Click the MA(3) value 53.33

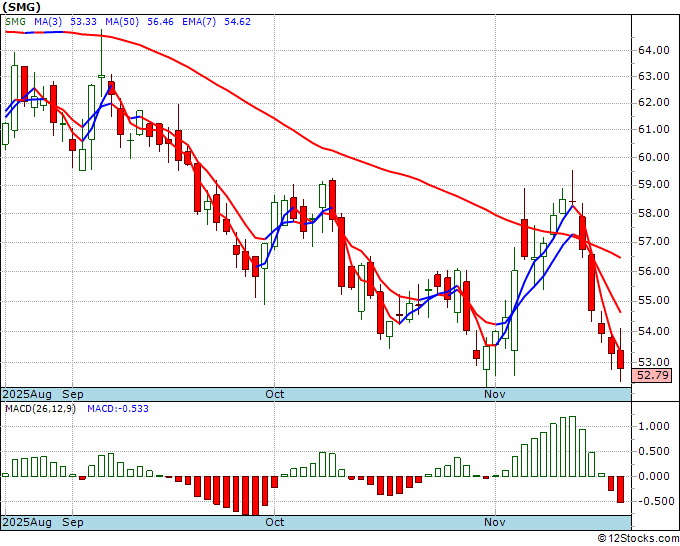(83, 21)
